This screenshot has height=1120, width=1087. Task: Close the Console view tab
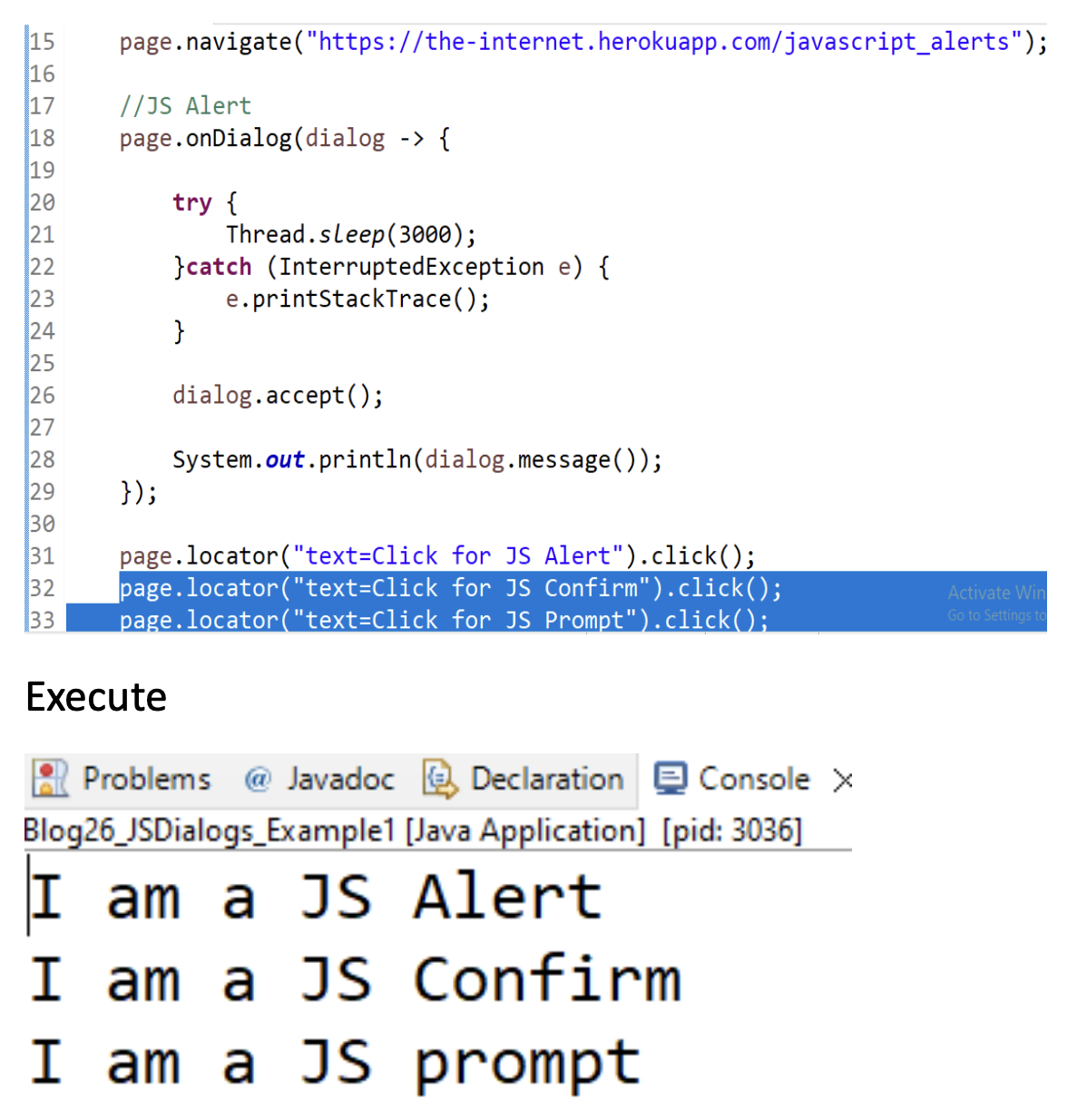point(843,781)
